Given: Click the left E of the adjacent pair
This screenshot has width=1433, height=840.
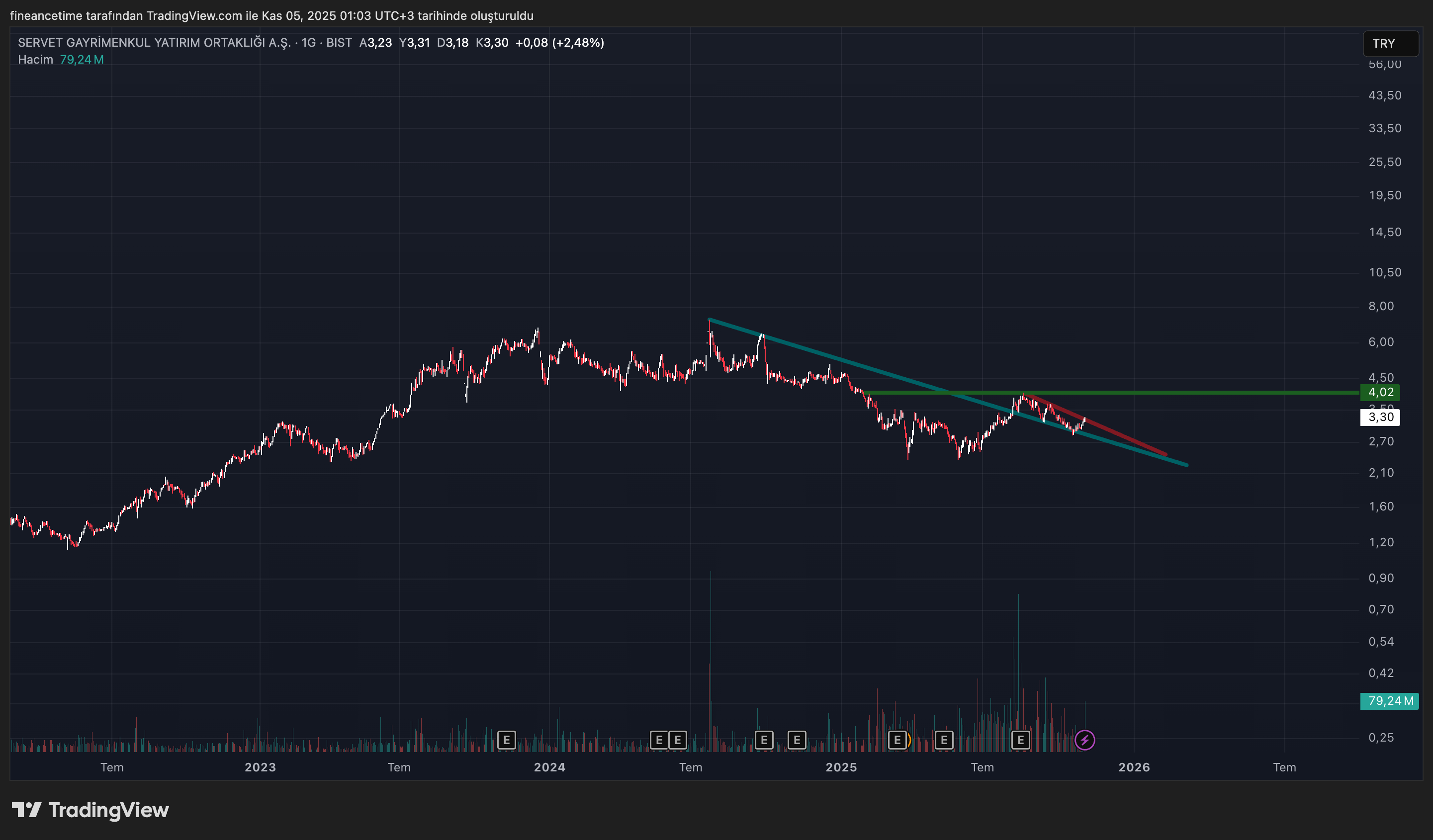Looking at the screenshot, I should pyautogui.click(x=659, y=740).
